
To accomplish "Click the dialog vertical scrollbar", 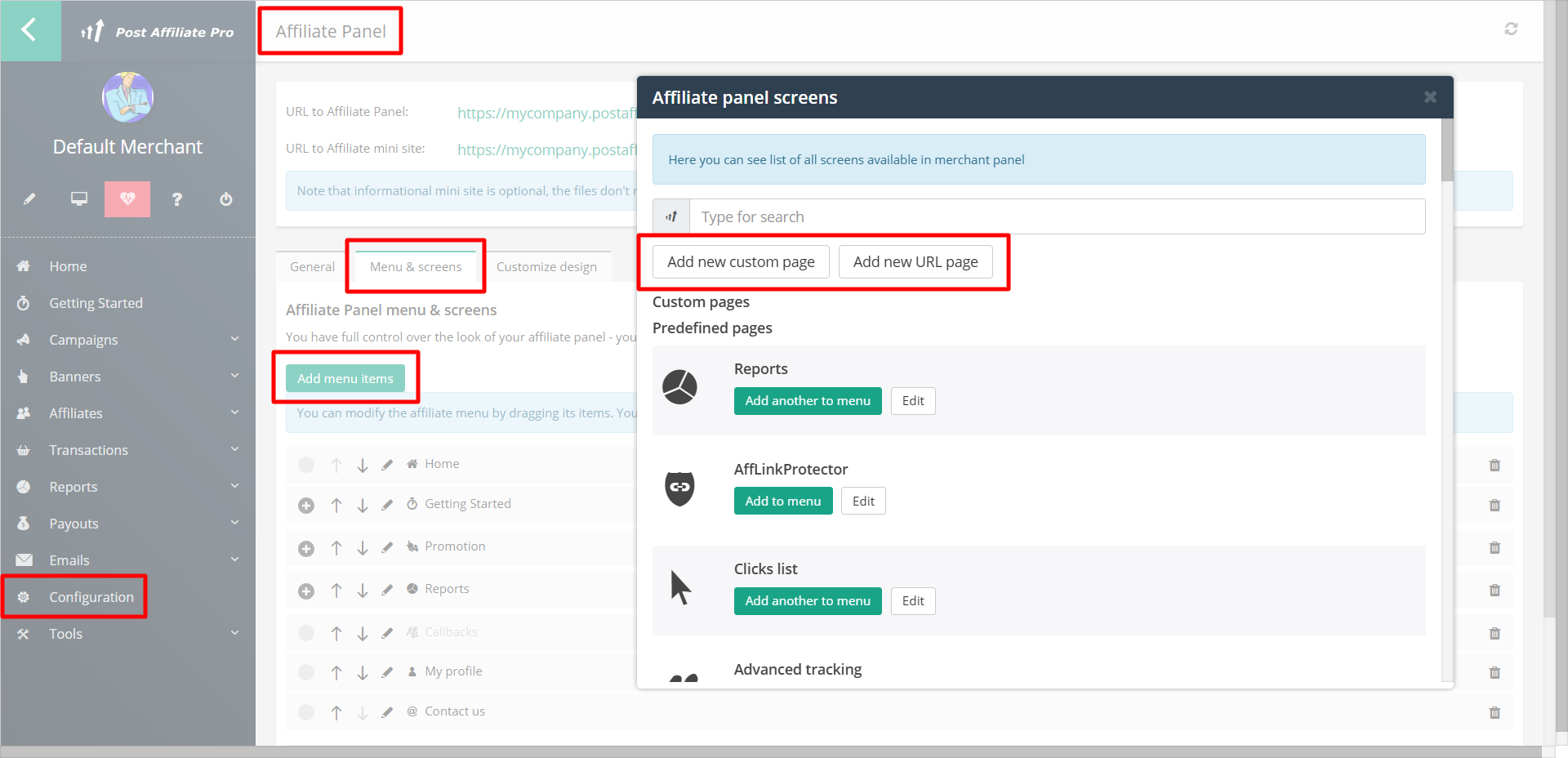I will tap(1447, 150).
